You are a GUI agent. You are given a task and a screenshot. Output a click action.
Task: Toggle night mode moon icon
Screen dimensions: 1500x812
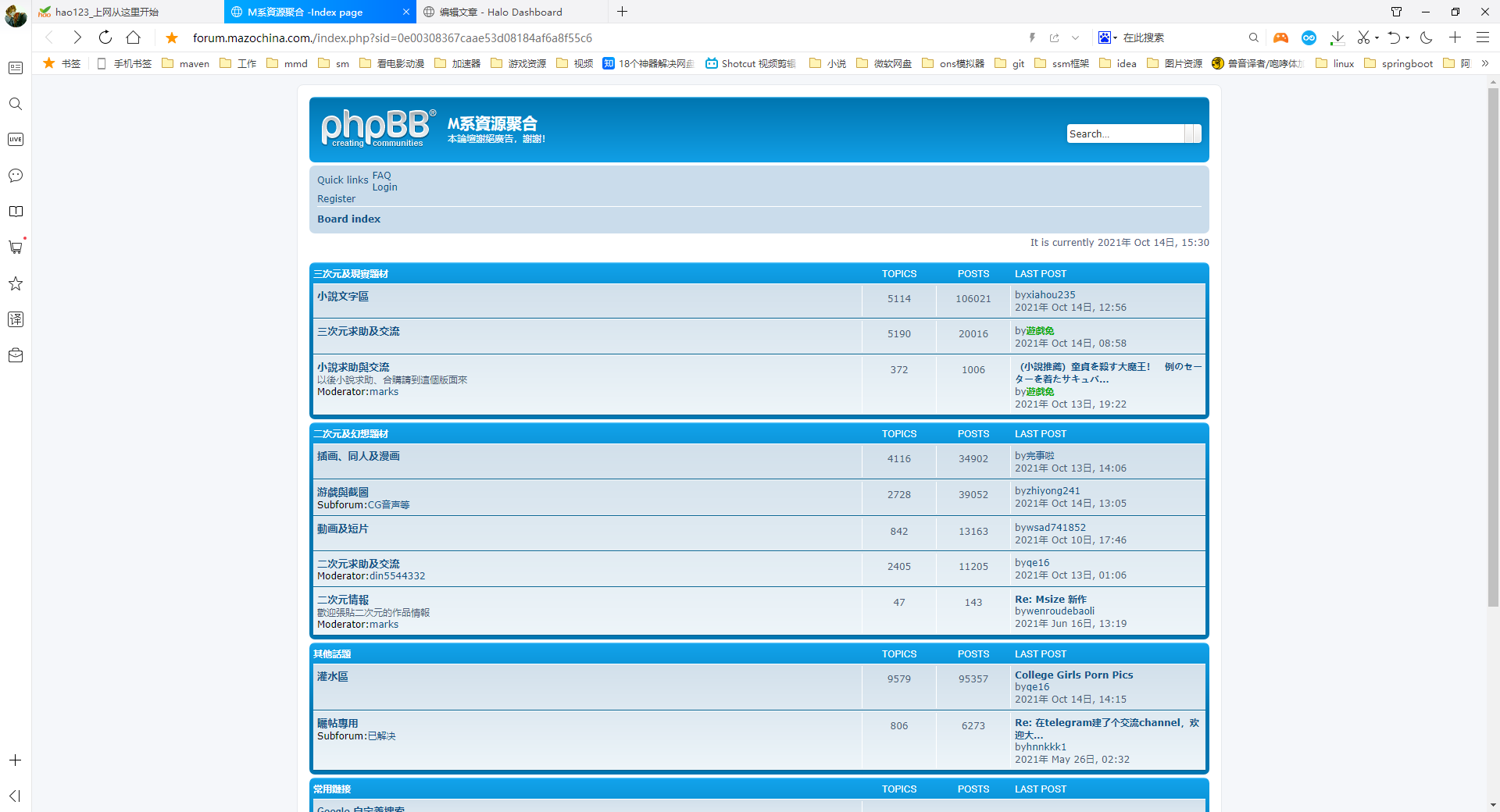click(x=1427, y=37)
